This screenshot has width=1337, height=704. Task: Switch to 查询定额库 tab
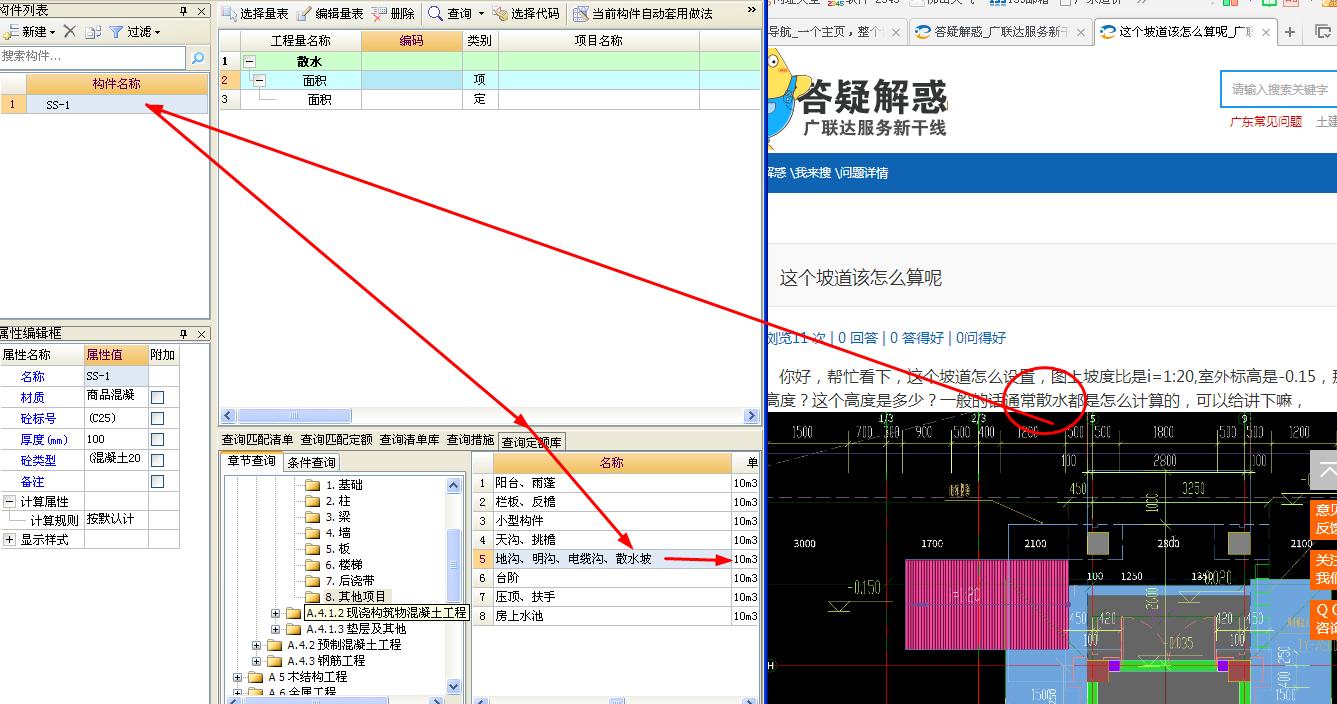(532, 441)
